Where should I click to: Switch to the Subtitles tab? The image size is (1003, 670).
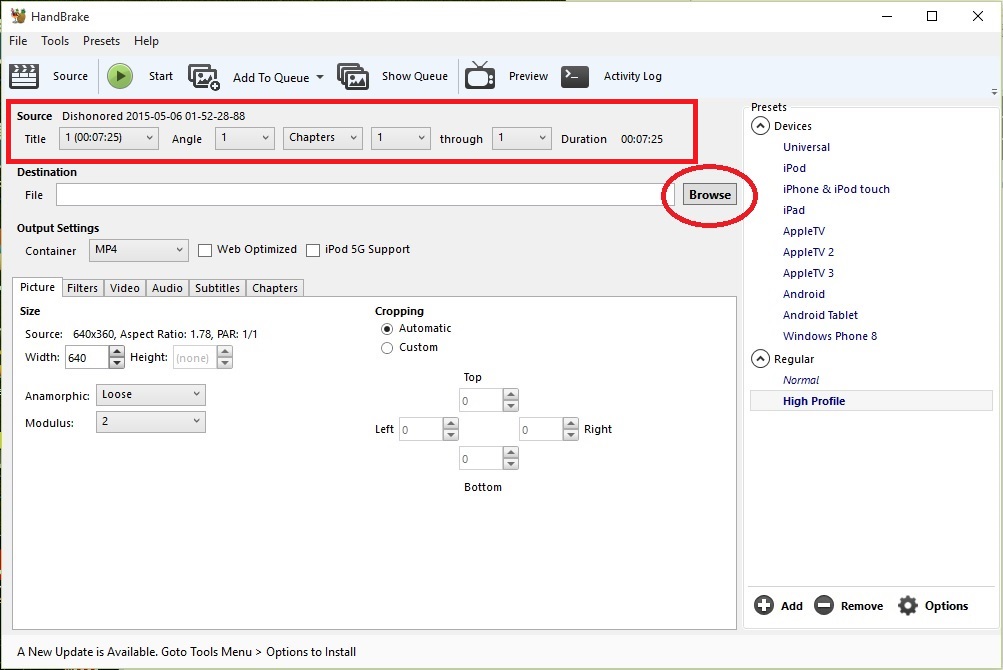click(x=217, y=288)
